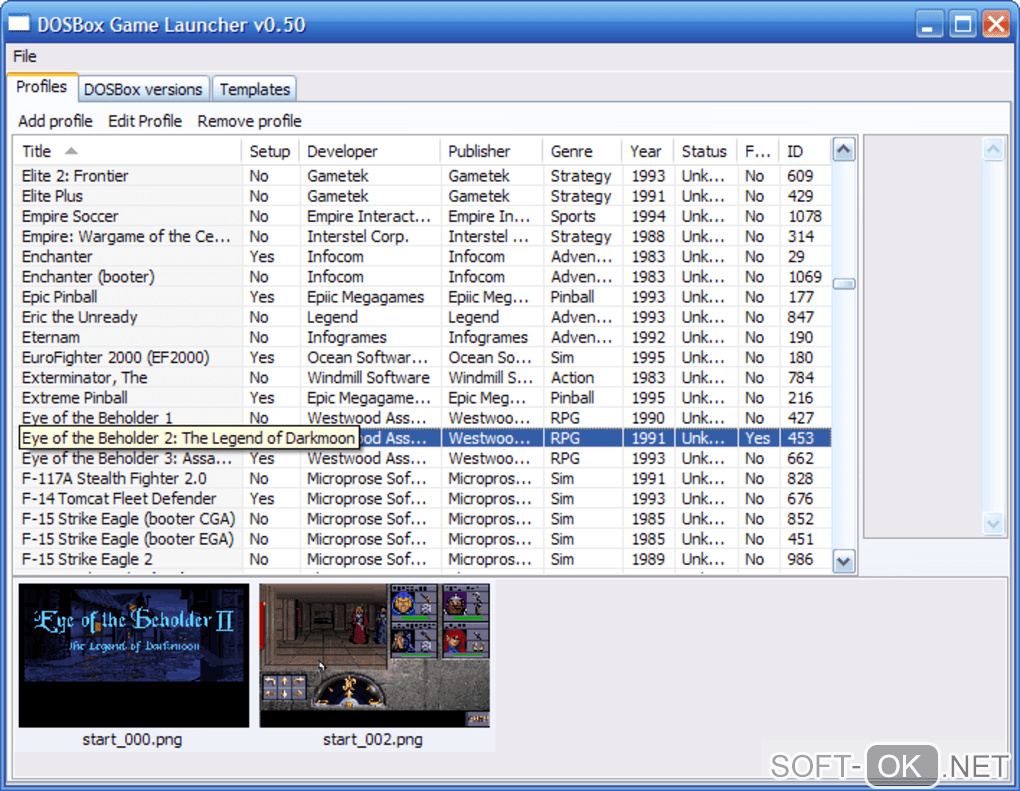Click the start_000.png filename label
Image resolution: width=1020 pixels, height=791 pixels.
(132, 740)
